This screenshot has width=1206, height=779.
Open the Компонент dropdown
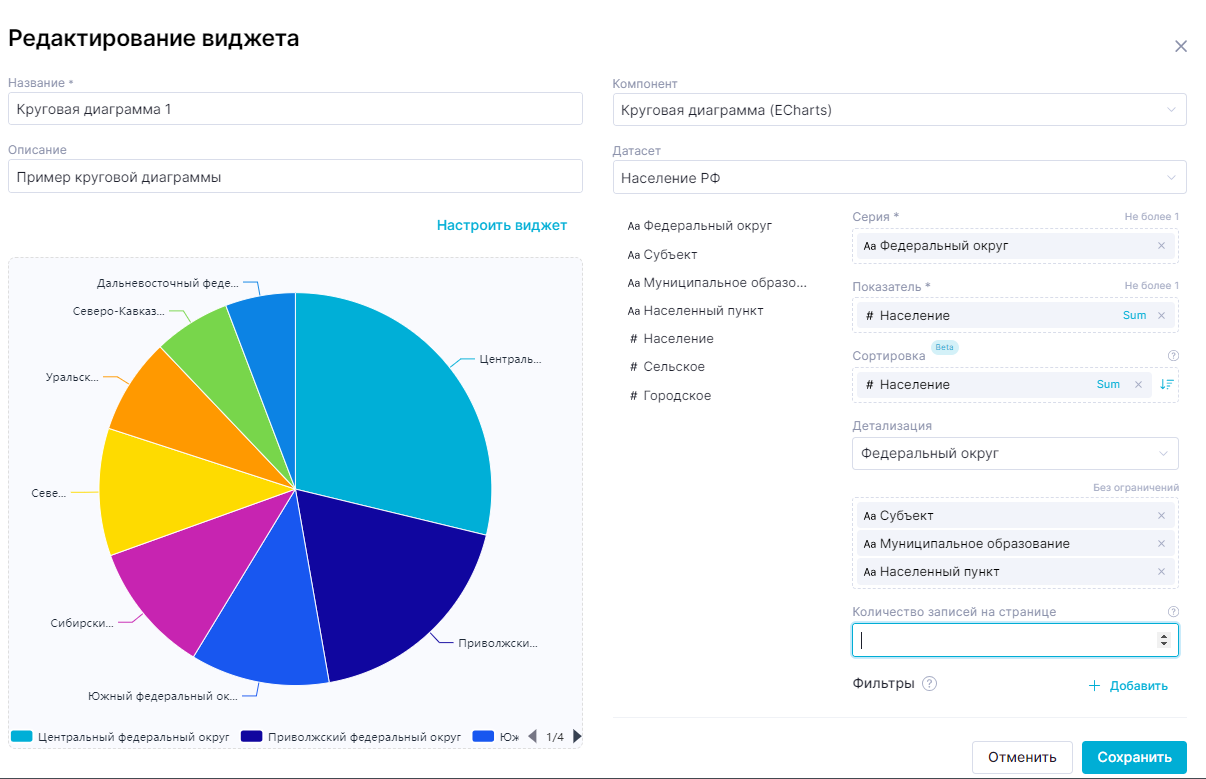click(898, 110)
